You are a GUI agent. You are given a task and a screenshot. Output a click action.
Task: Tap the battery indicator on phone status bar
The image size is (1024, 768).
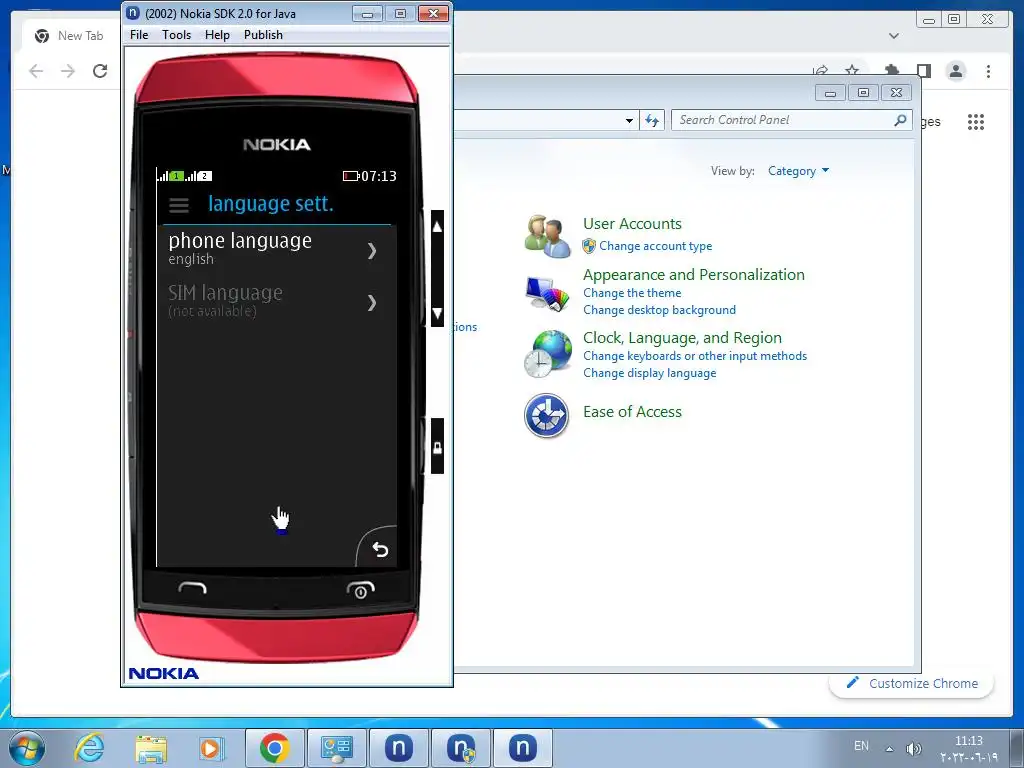[351, 176]
